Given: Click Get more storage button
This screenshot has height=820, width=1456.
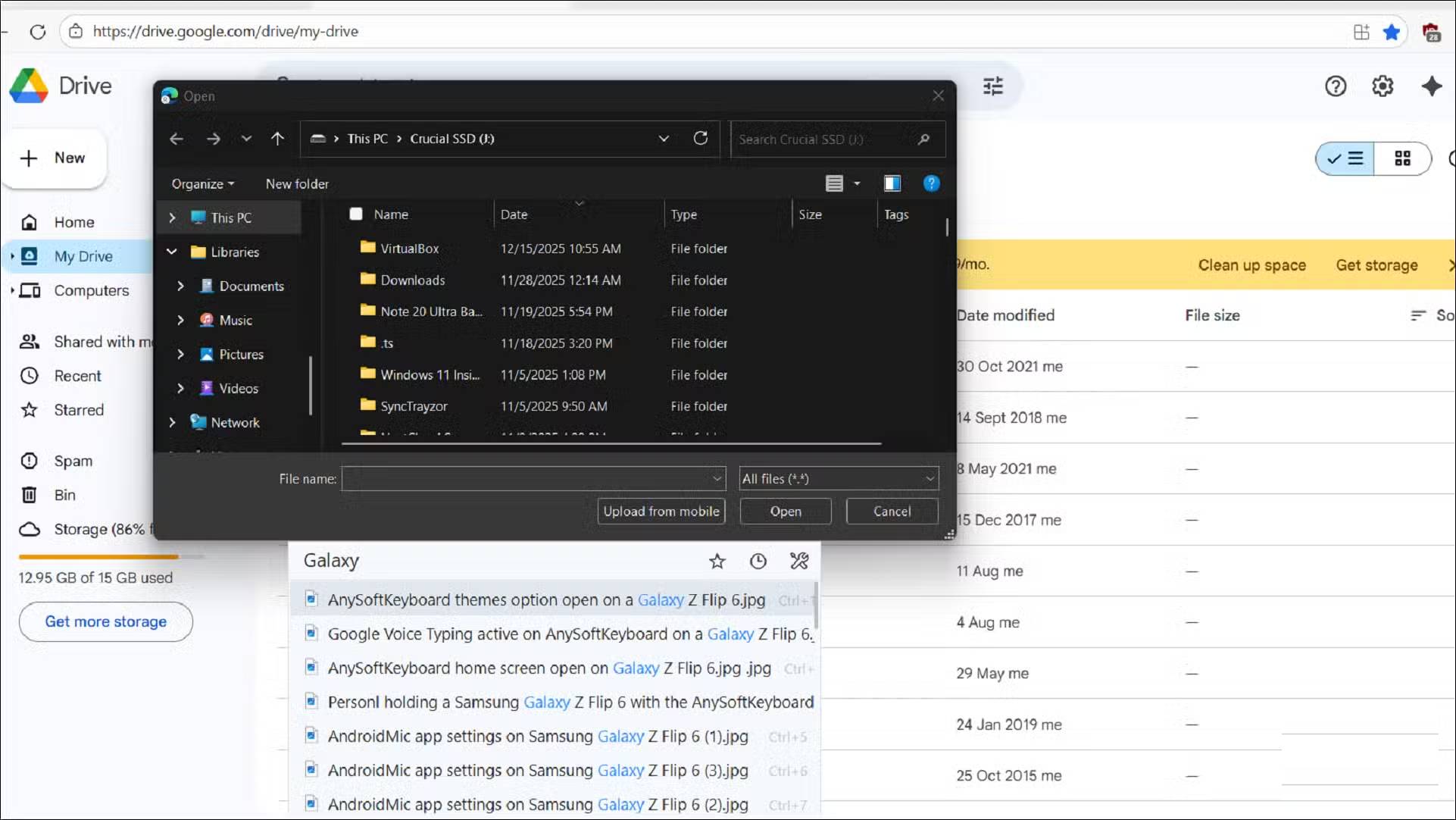Looking at the screenshot, I should (x=105, y=621).
